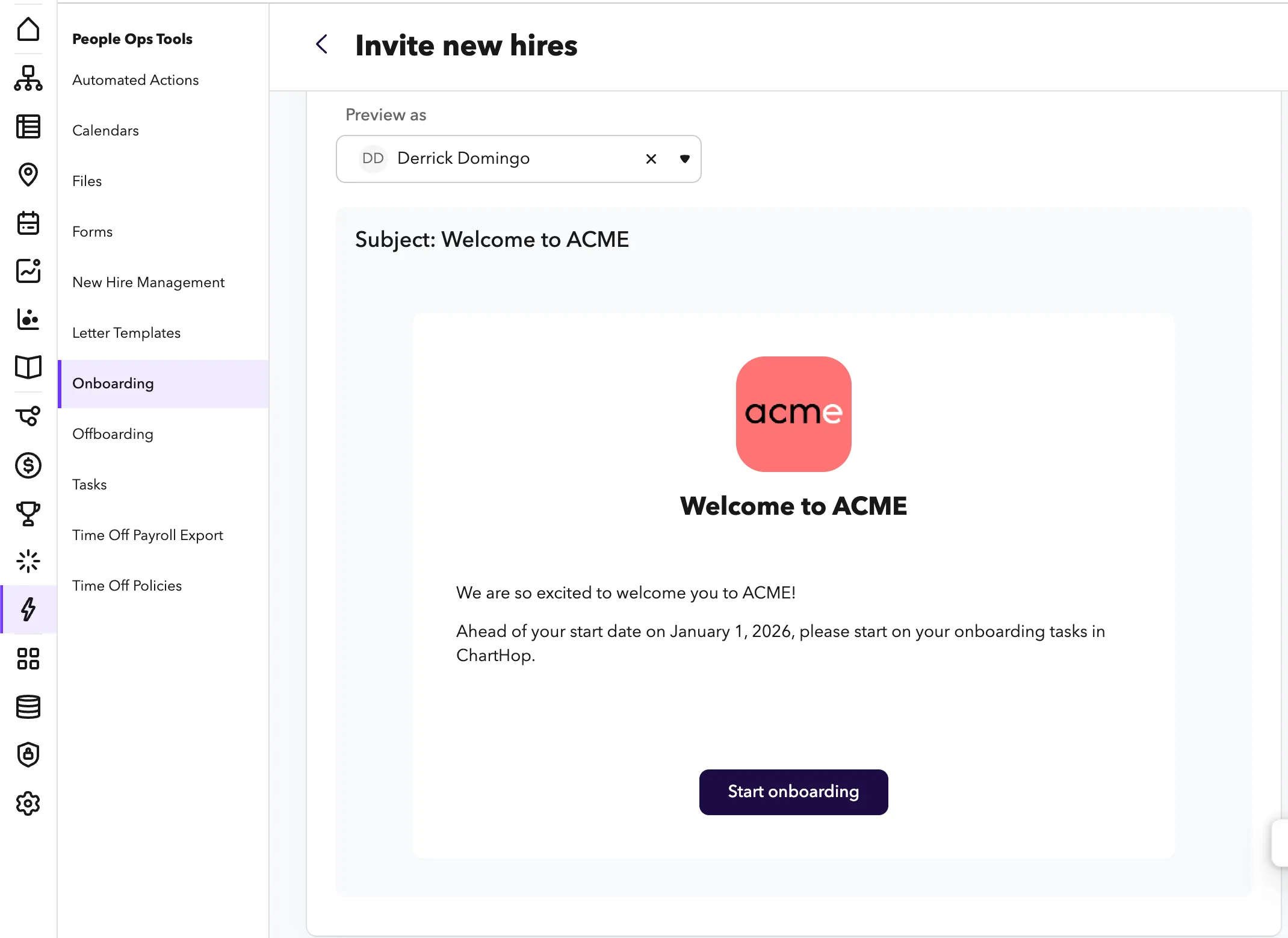The height and width of the screenshot is (938, 1288).
Task: Open Files in People Ops Tools
Action: coord(87,181)
